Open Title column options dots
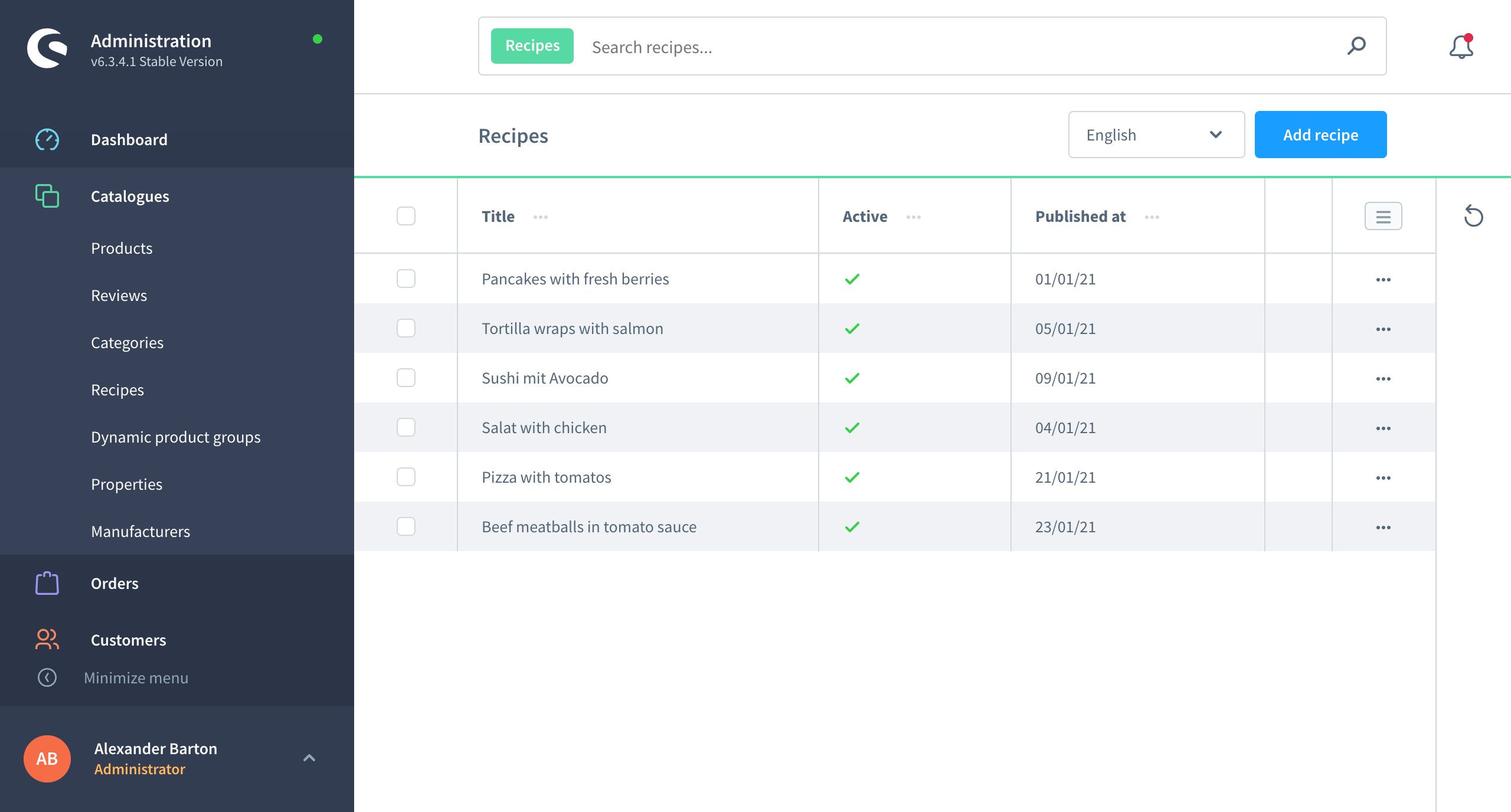This screenshot has height=812, width=1511. click(540, 217)
